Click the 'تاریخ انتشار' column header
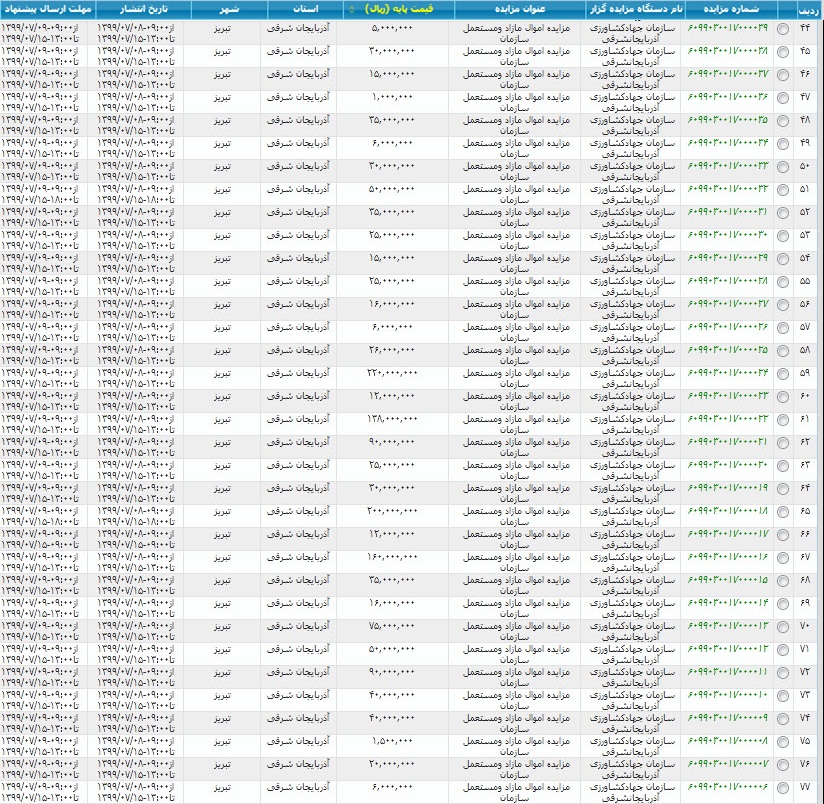Screen dimensions: 824x804 [x=138, y=9]
